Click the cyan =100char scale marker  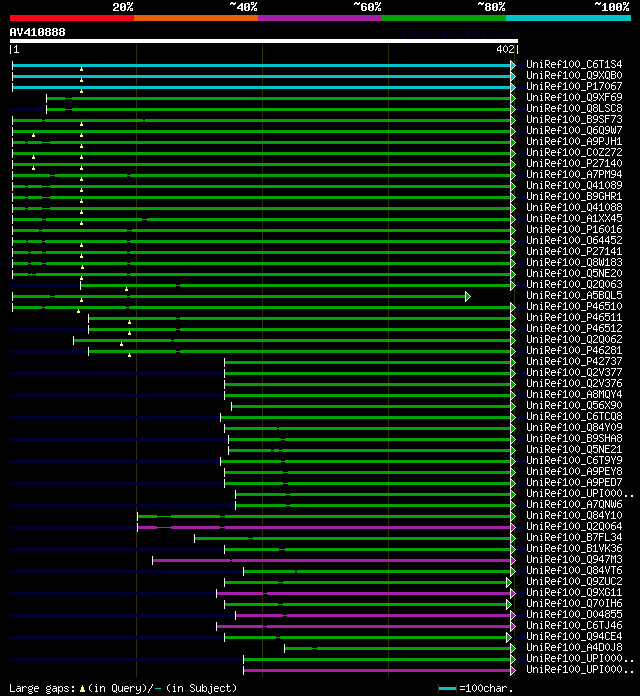447,688
